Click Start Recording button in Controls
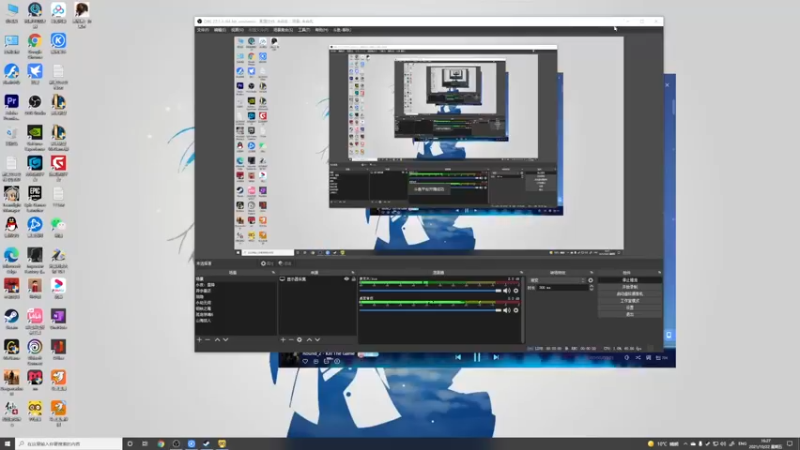Viewport: 800px width, 450px height. click(x=630, y=287)
